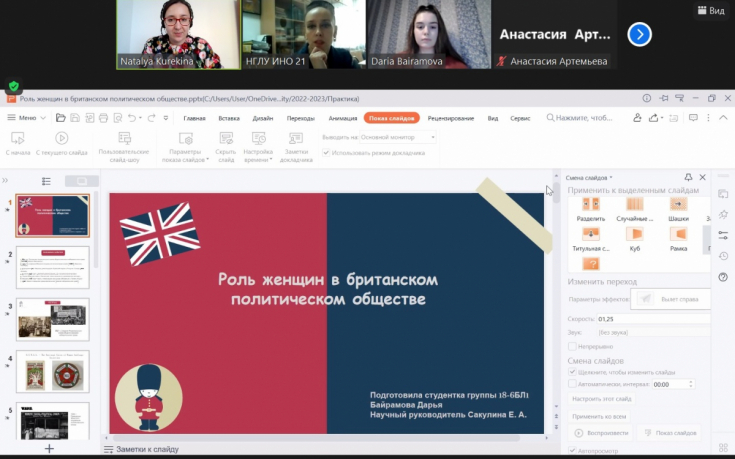Click search box Нажмите, чтоб...
The height and width of the screenshot is (459, 735).
(x=580, y=118)
